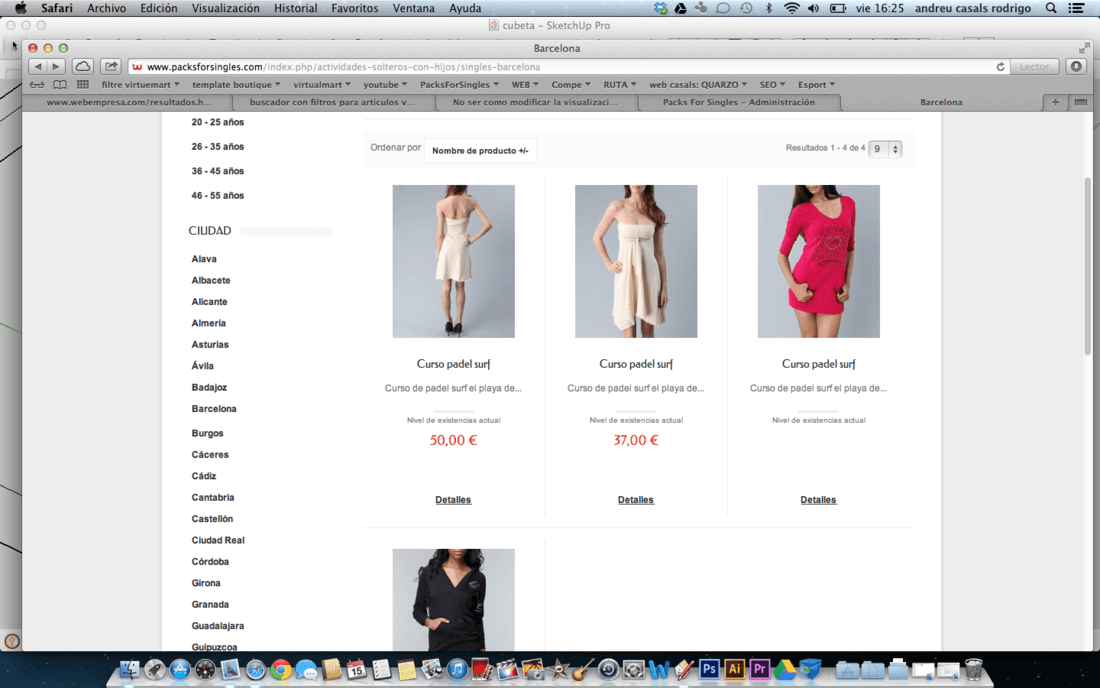Launch Illustrator from the Dock
Screen dimensions: 1100x688
pos(734,669)
